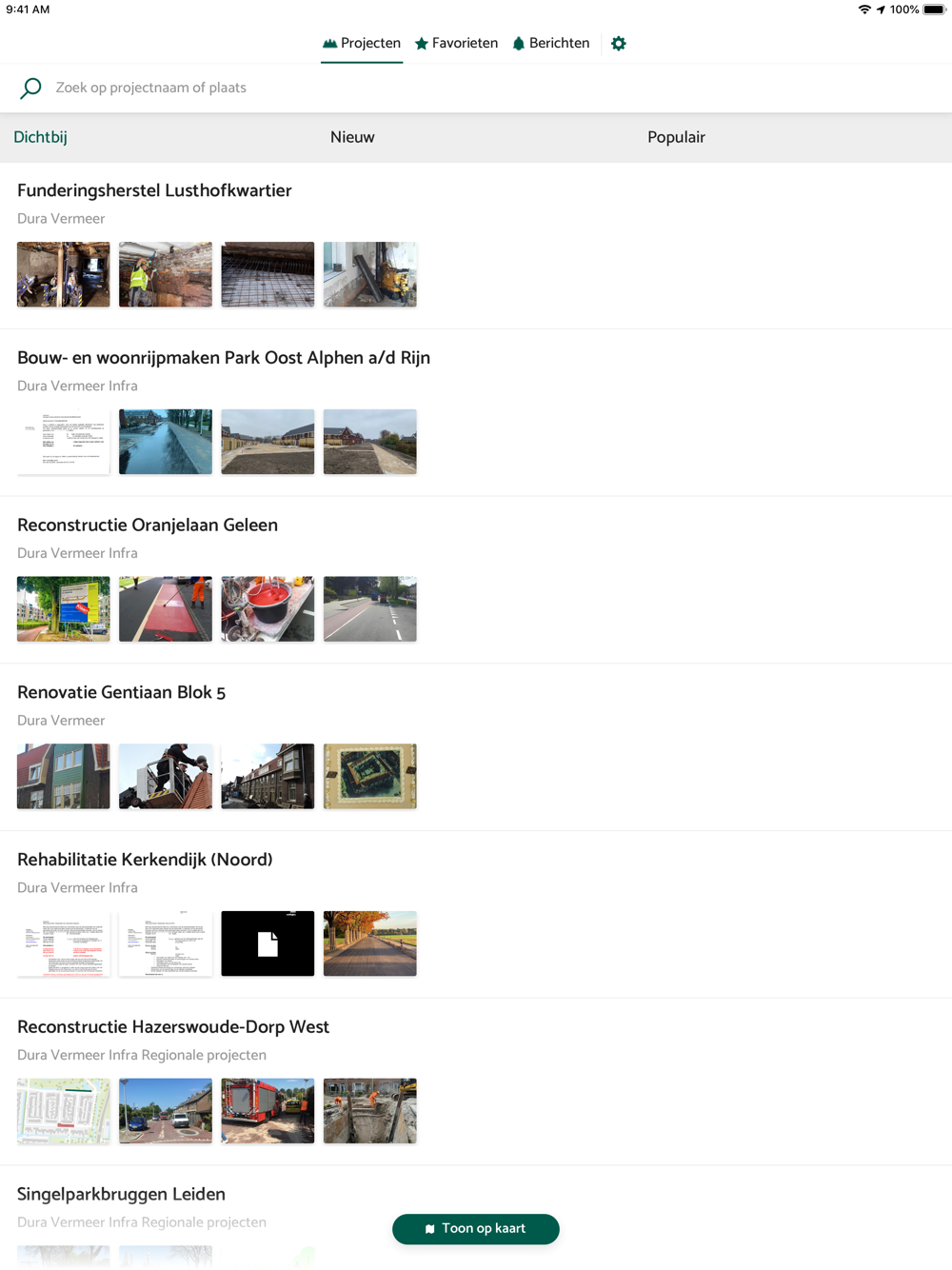
Task: Tap the Projecten icon in the top bar
Action: (x=329, y=44)
